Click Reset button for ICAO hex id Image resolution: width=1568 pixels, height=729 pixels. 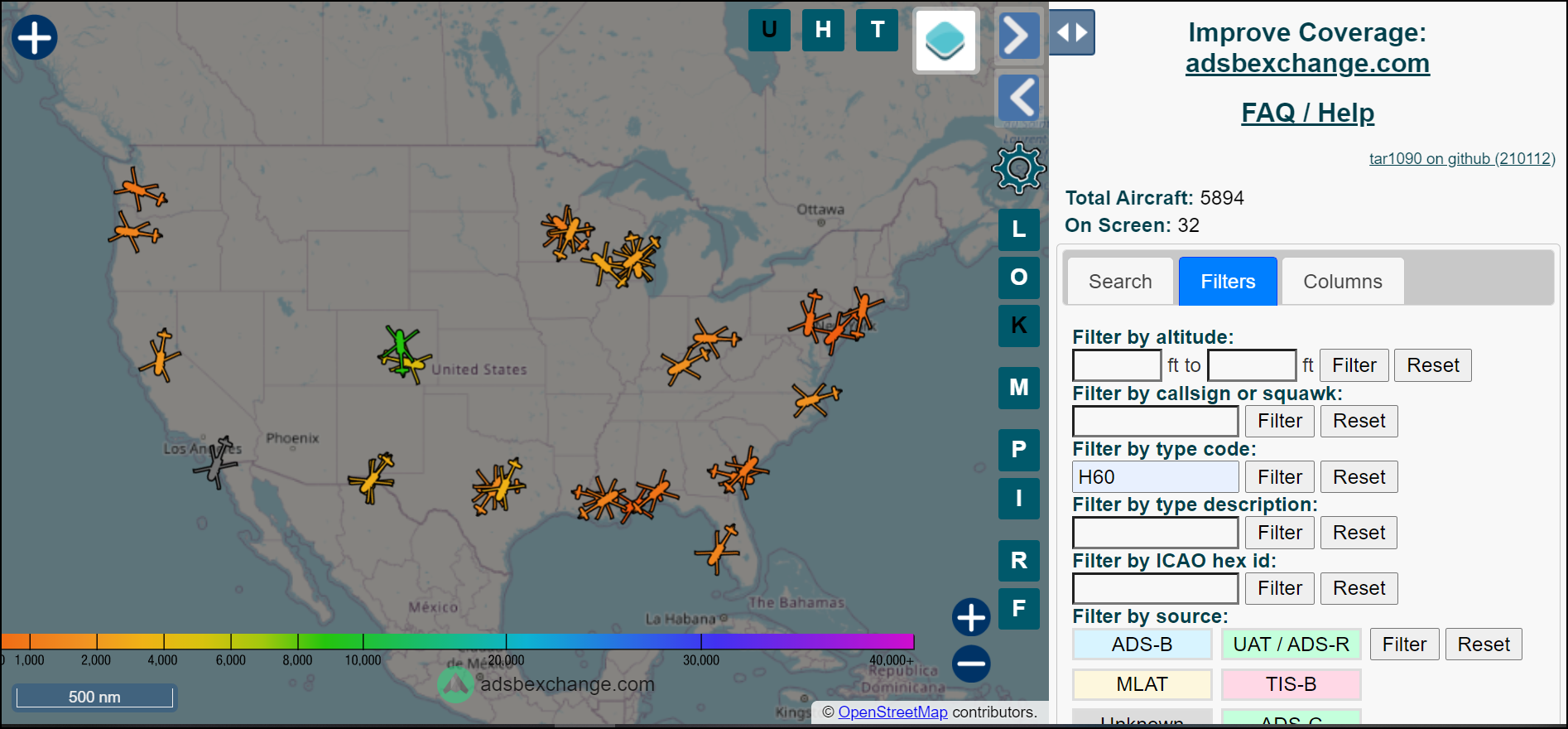click(x=1359, y=588)
